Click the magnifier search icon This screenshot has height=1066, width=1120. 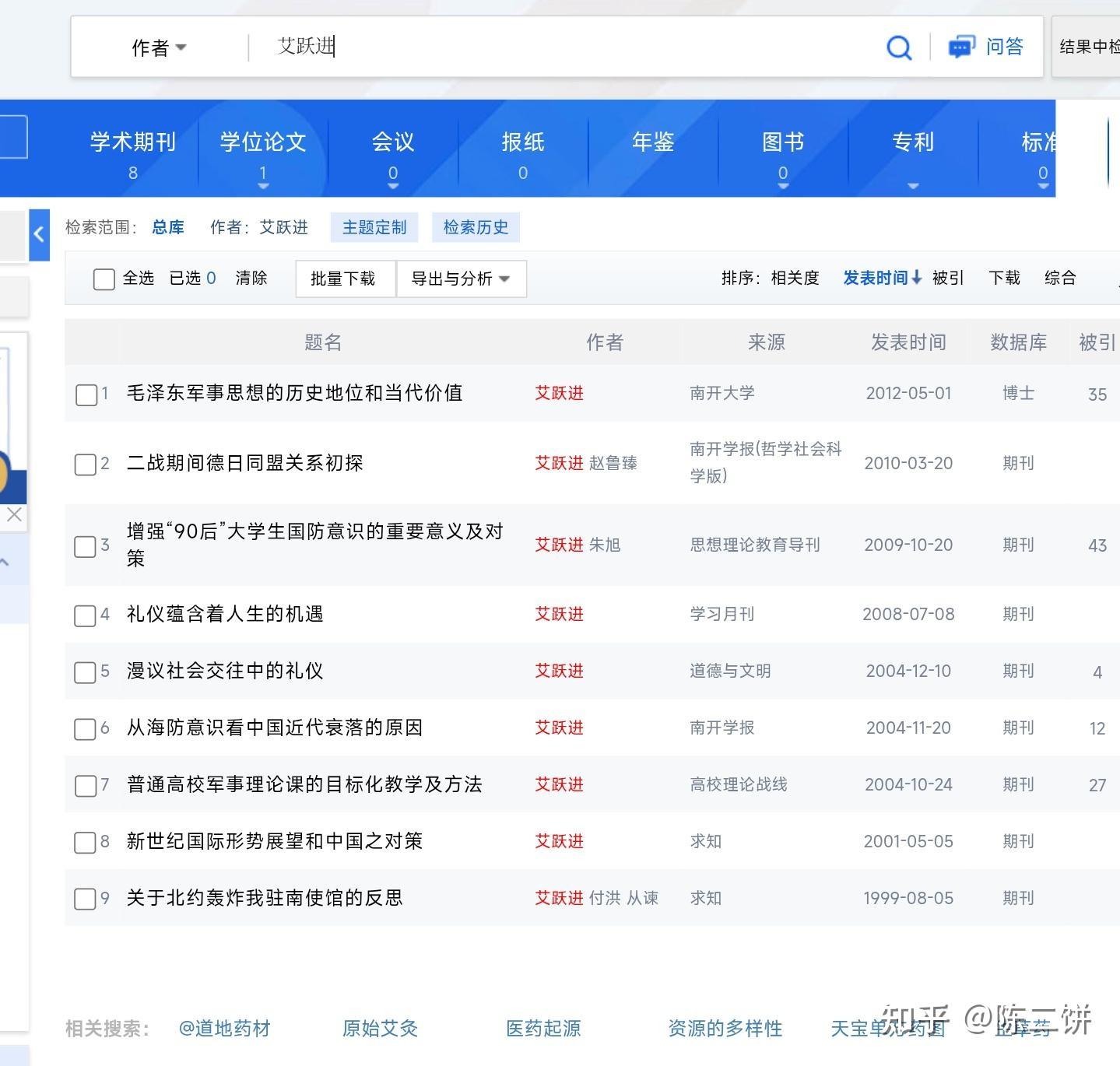[x=899, y=47]
